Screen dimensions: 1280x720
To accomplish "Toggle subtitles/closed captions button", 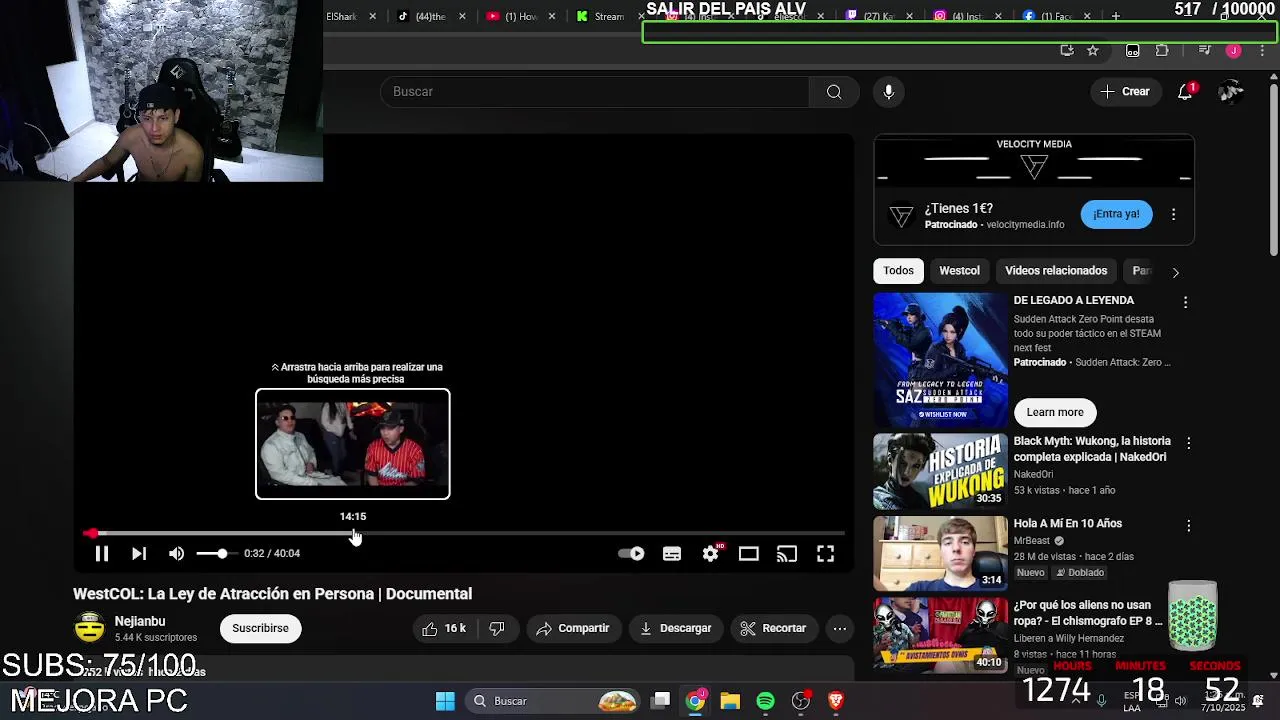I will [x=672, y=553].
